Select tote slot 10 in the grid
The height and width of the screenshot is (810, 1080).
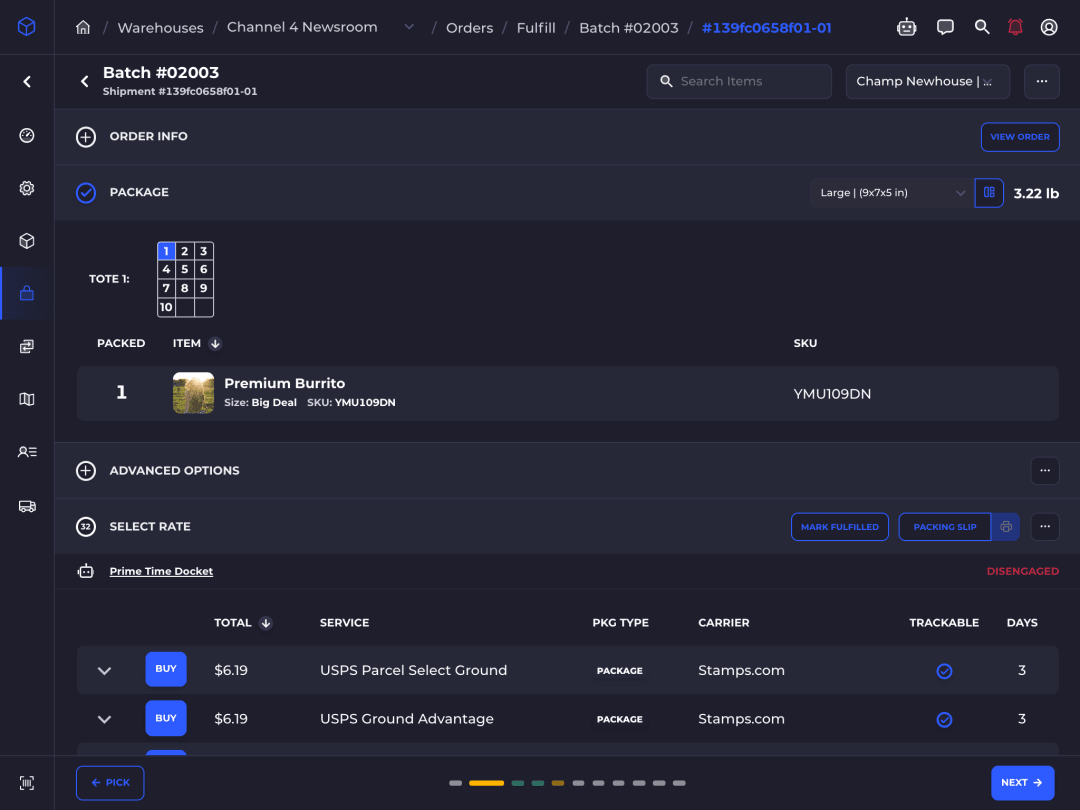(x=166, y=307)
